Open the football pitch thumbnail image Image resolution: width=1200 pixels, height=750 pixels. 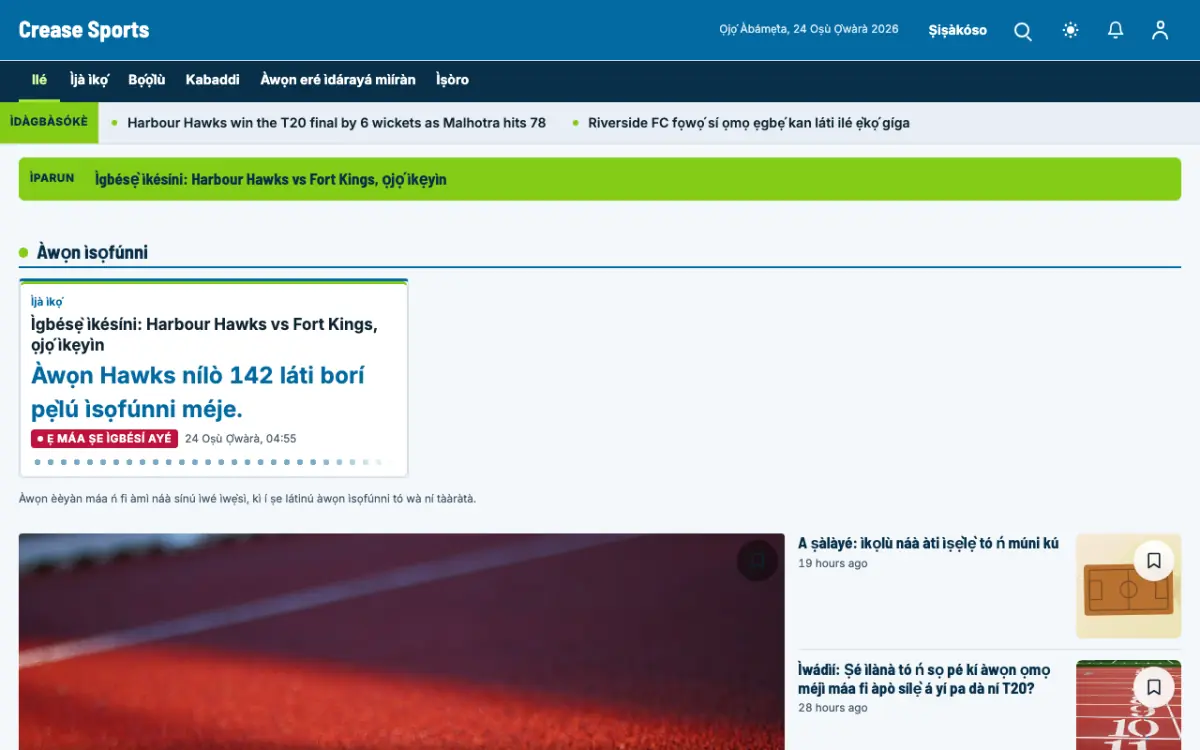(x=1128, y=586)
